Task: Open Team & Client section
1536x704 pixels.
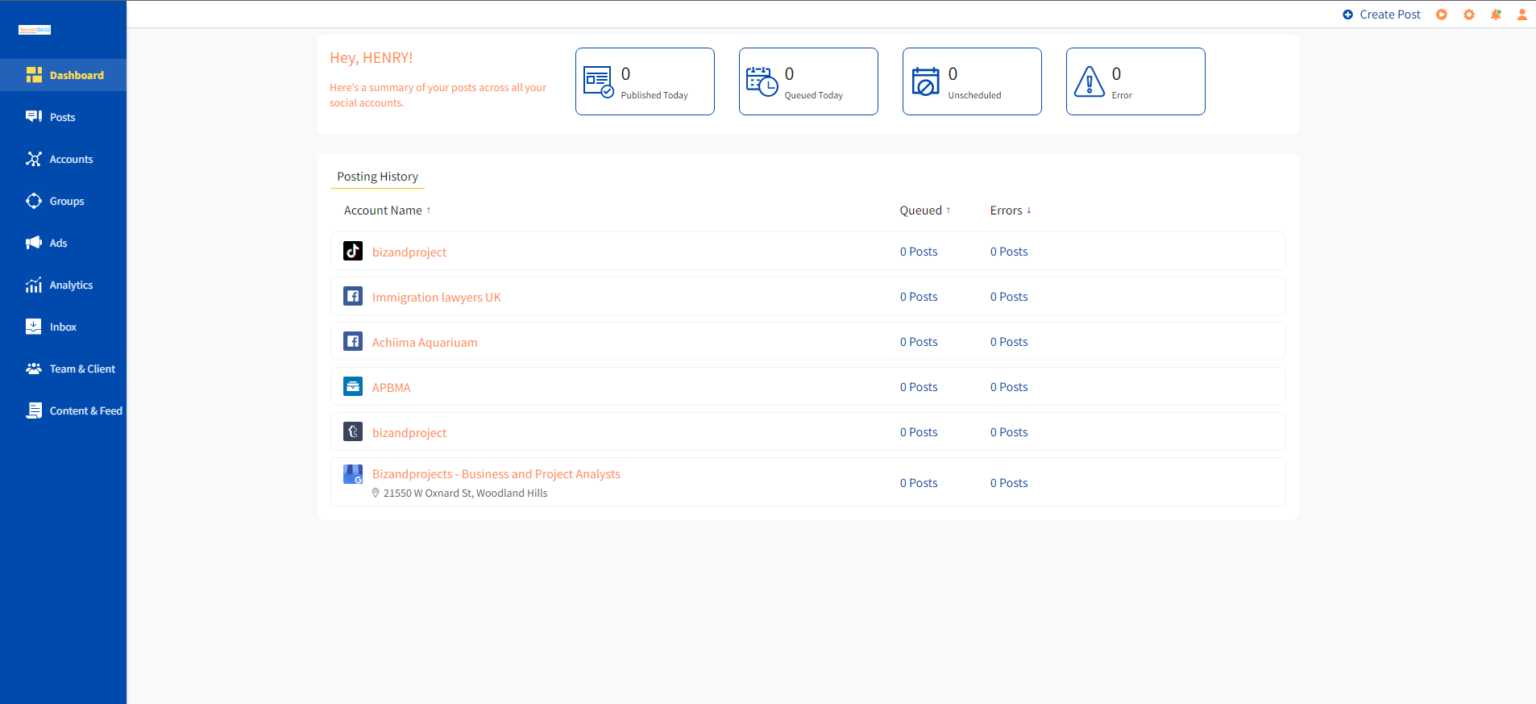Action: pyautogui.click(x=82, y=369)
